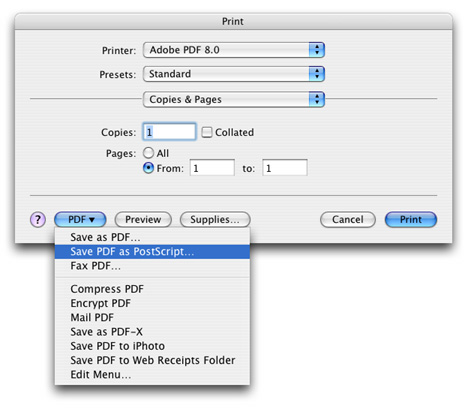
Task: Enable the Collated checkbox
Action: 207,132
